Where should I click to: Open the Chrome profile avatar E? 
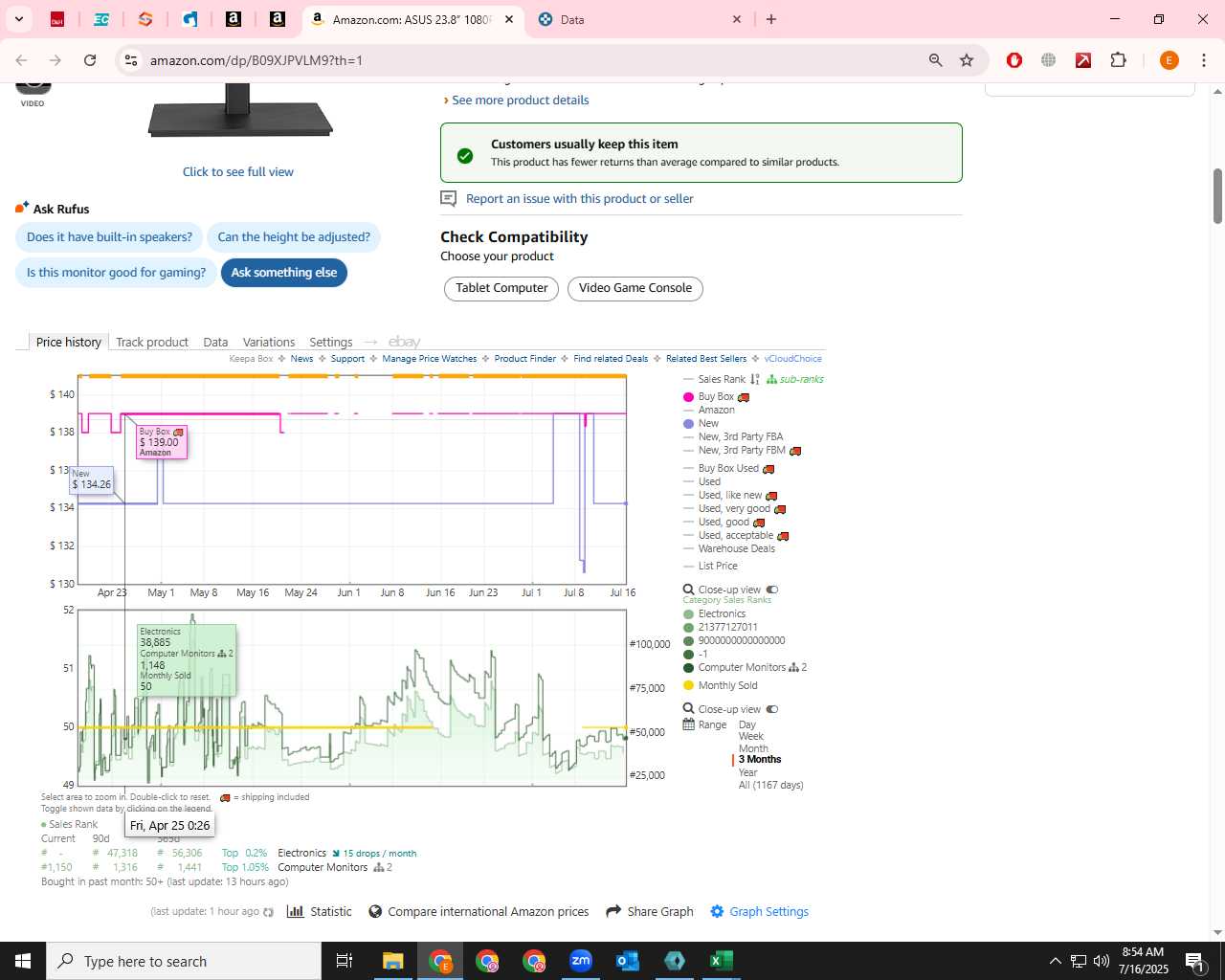pos(1169,60)
